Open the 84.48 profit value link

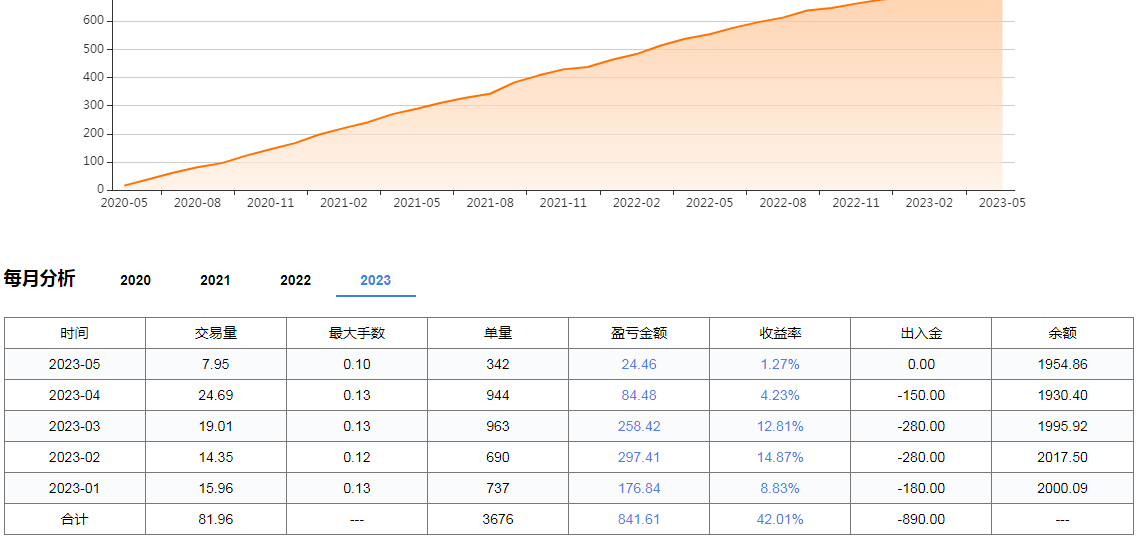(639, 396)
